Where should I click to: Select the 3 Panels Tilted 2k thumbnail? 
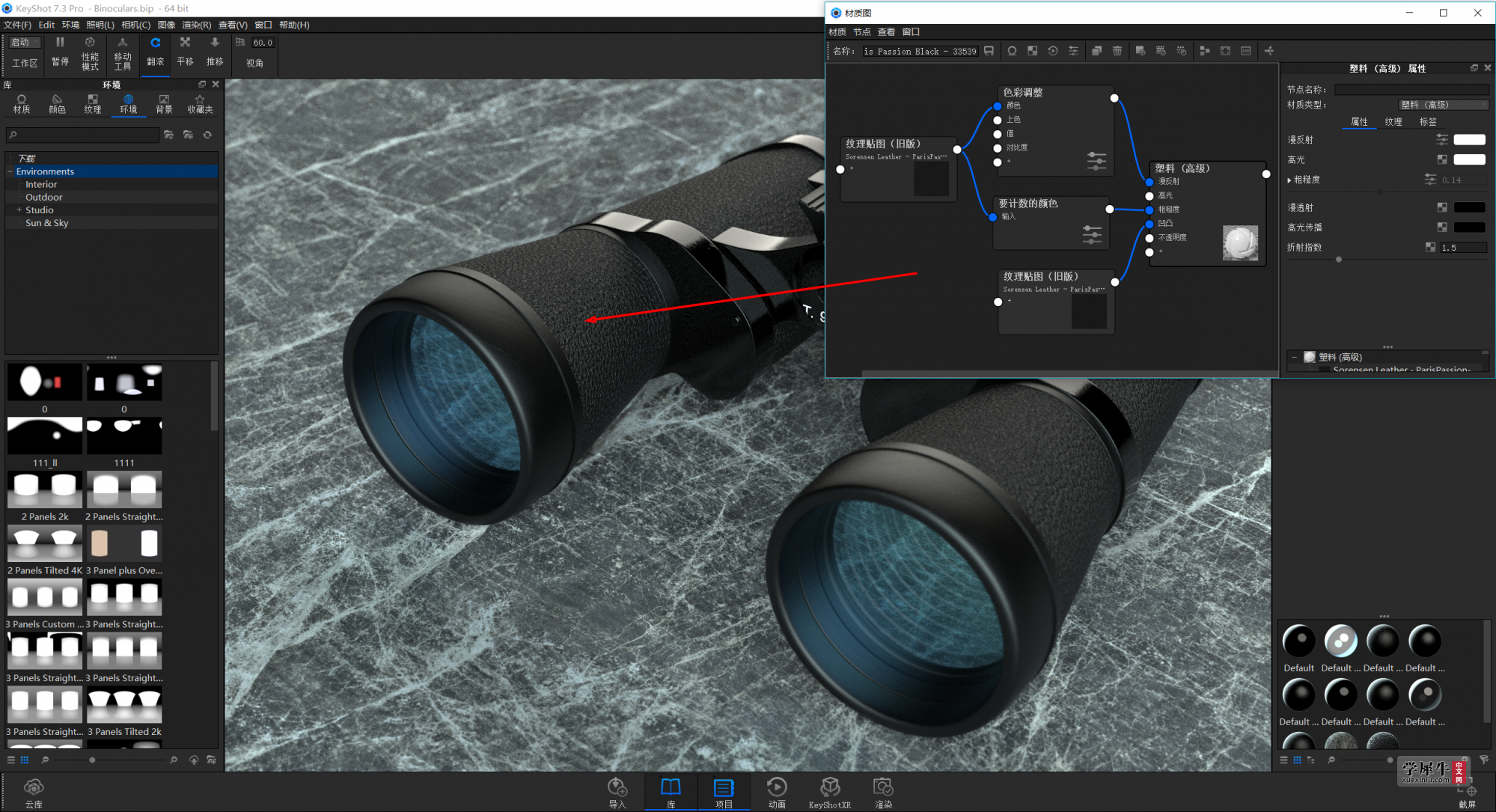[124, 706]
